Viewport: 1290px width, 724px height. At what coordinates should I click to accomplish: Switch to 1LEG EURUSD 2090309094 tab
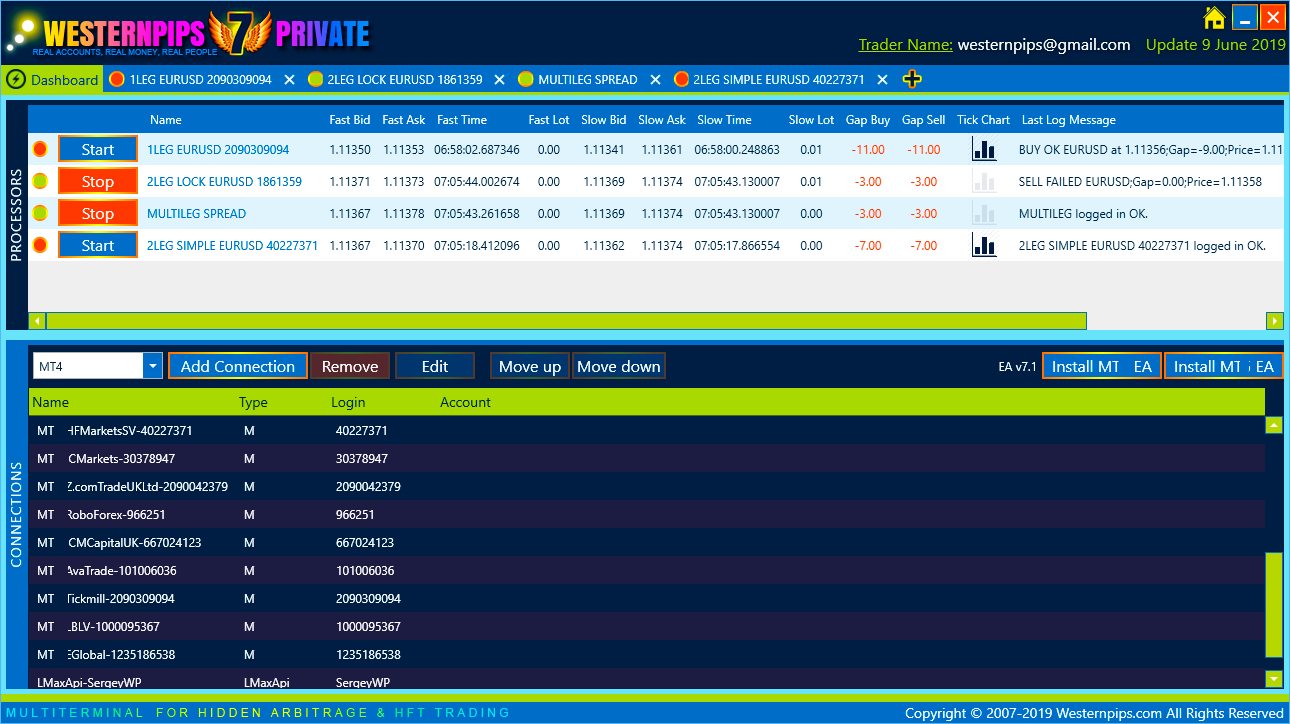point(200,80)
